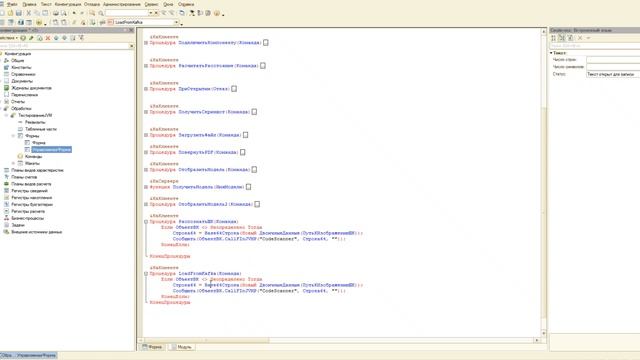The width and height of the screenshot is (640, 360).
Task: Select the Константы tree node
Action: coord(21,67)
